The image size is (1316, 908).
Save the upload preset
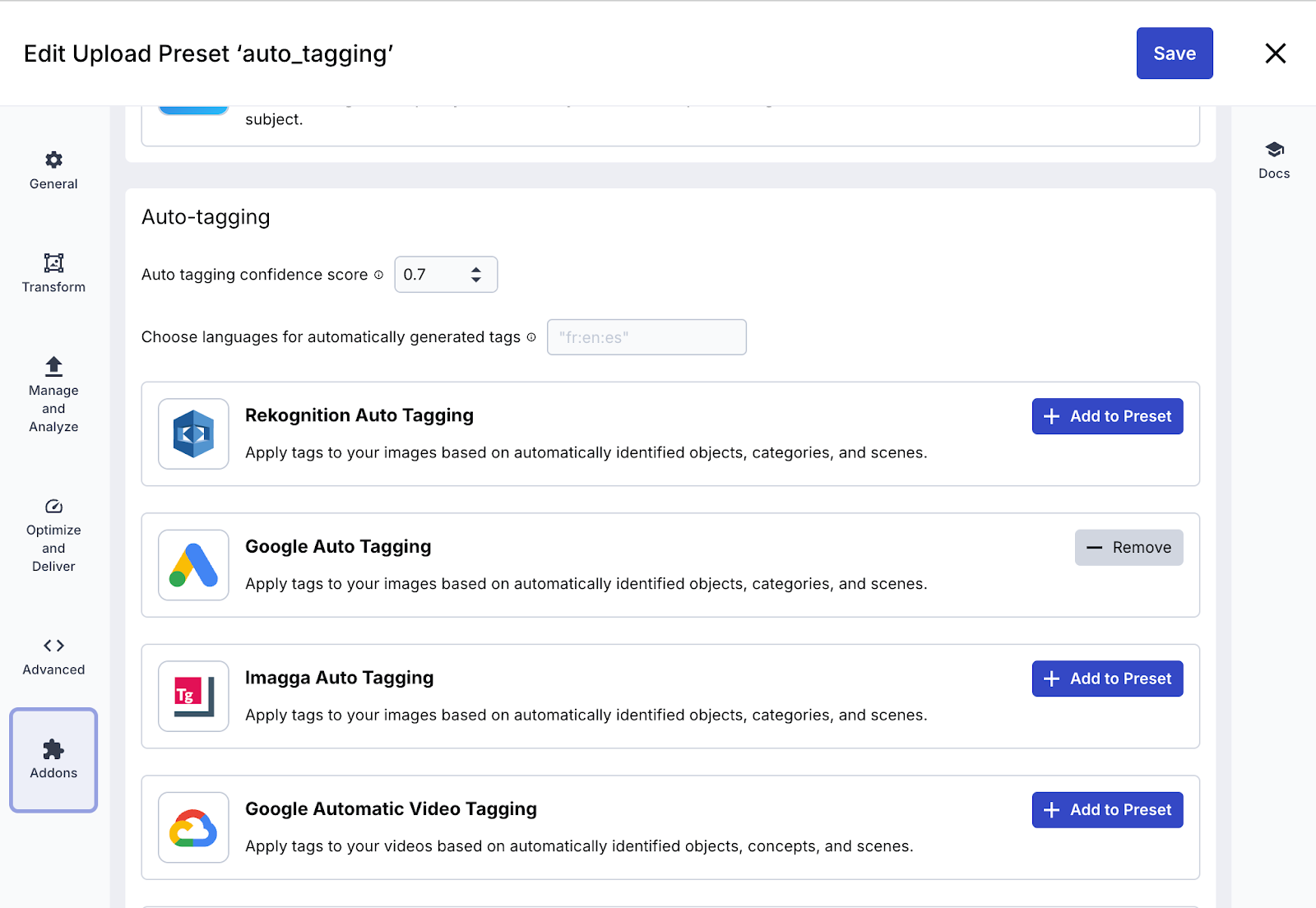1175,53
